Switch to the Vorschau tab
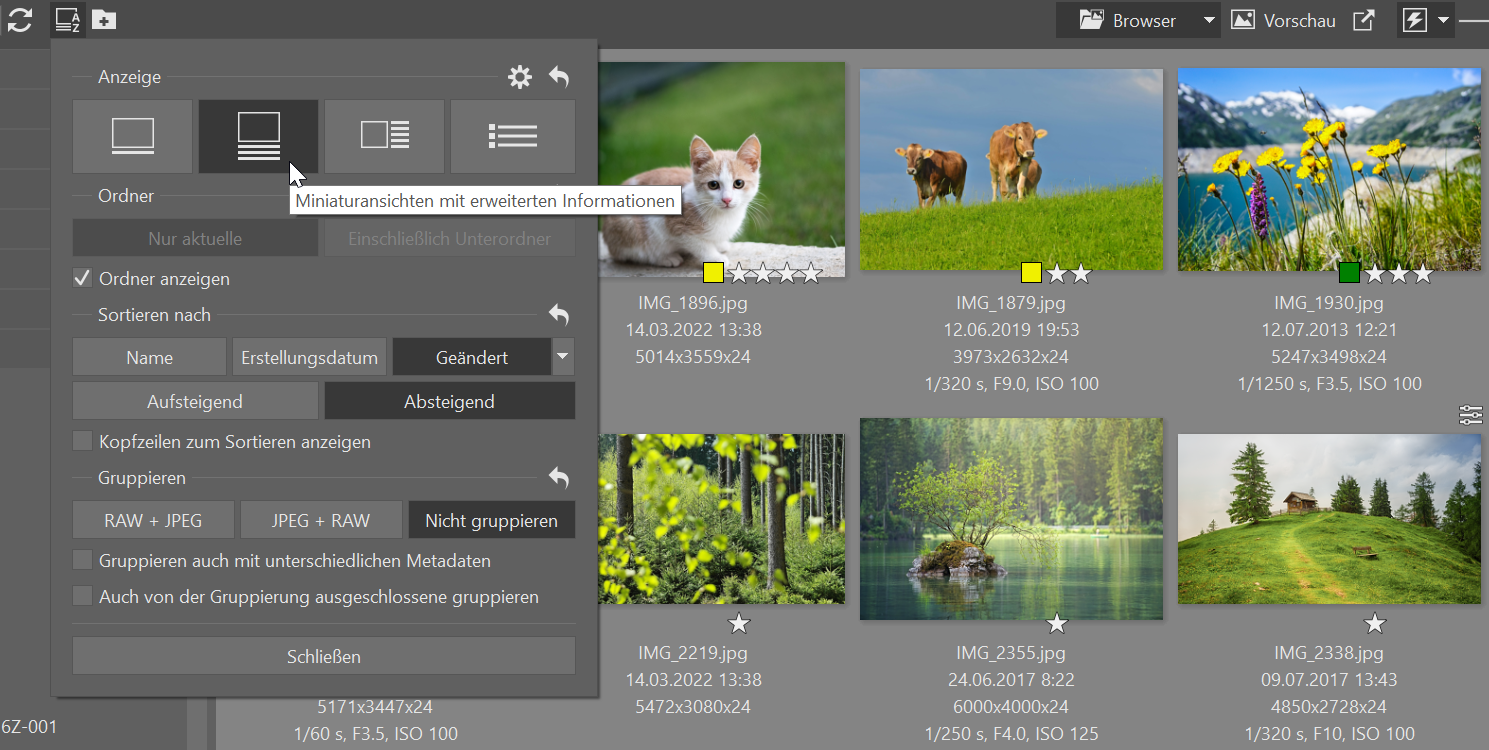The image size is (1489, 750). coord(1284,20)
